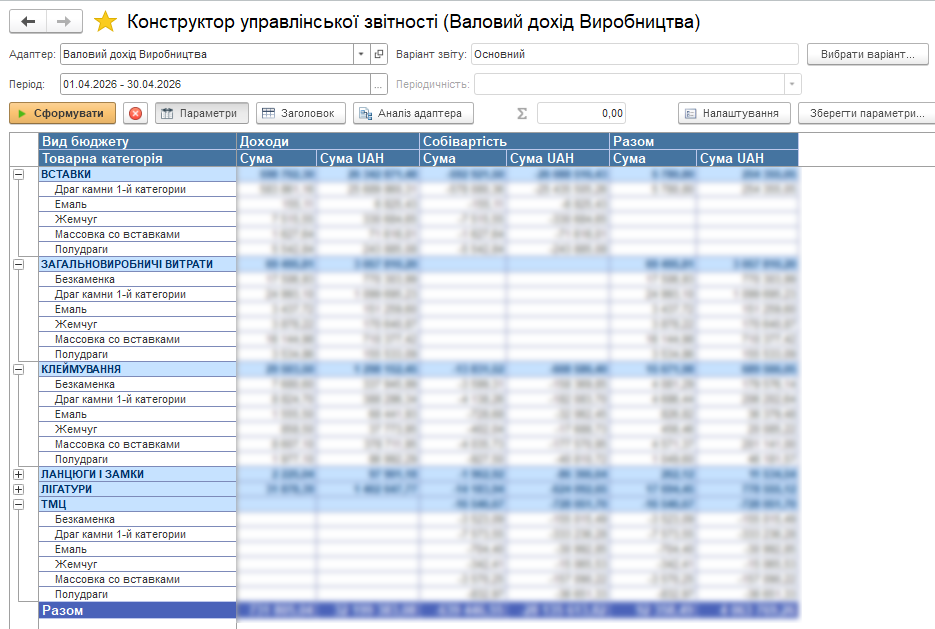
Task: Select Жемчуг under КЛЕЙМУВАННЯ
Action: (137, 429)
